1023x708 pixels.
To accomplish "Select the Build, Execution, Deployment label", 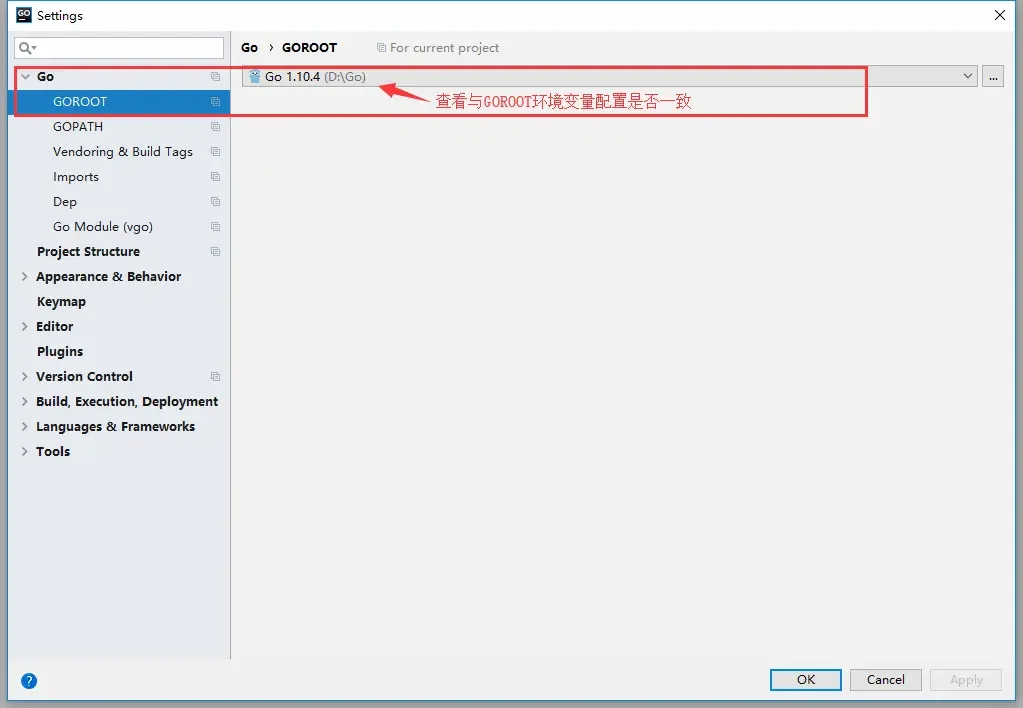I will click(x=127, y=401).
